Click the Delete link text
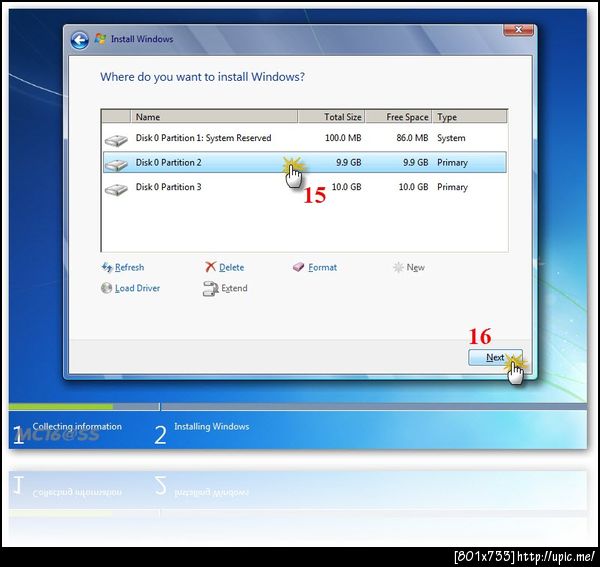Viewport: 600px width, 567px height. pyautogui.click(x=231, y=267)
